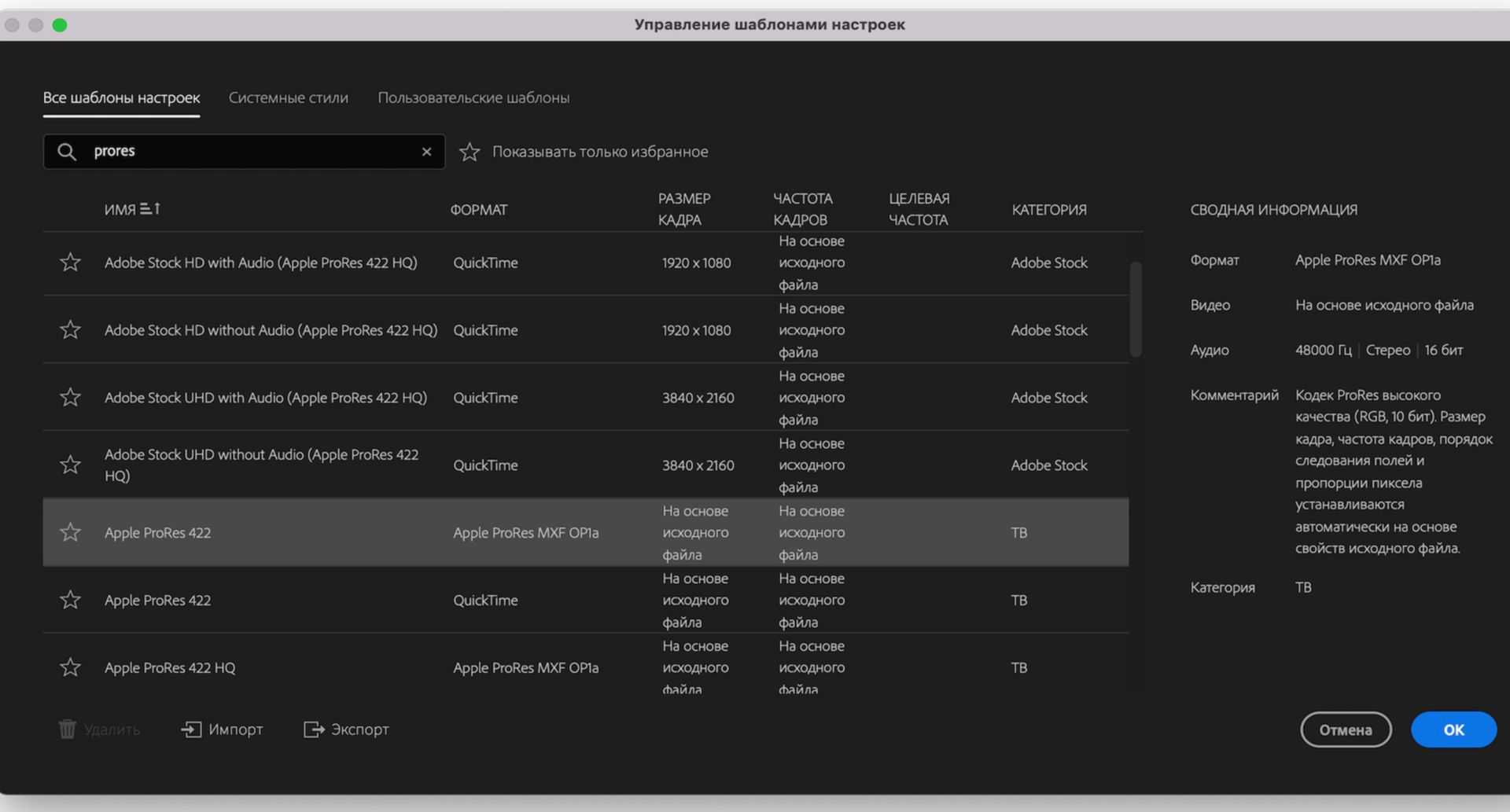Open the "Пользовательские шаблоны" tab

coord(473,97)
